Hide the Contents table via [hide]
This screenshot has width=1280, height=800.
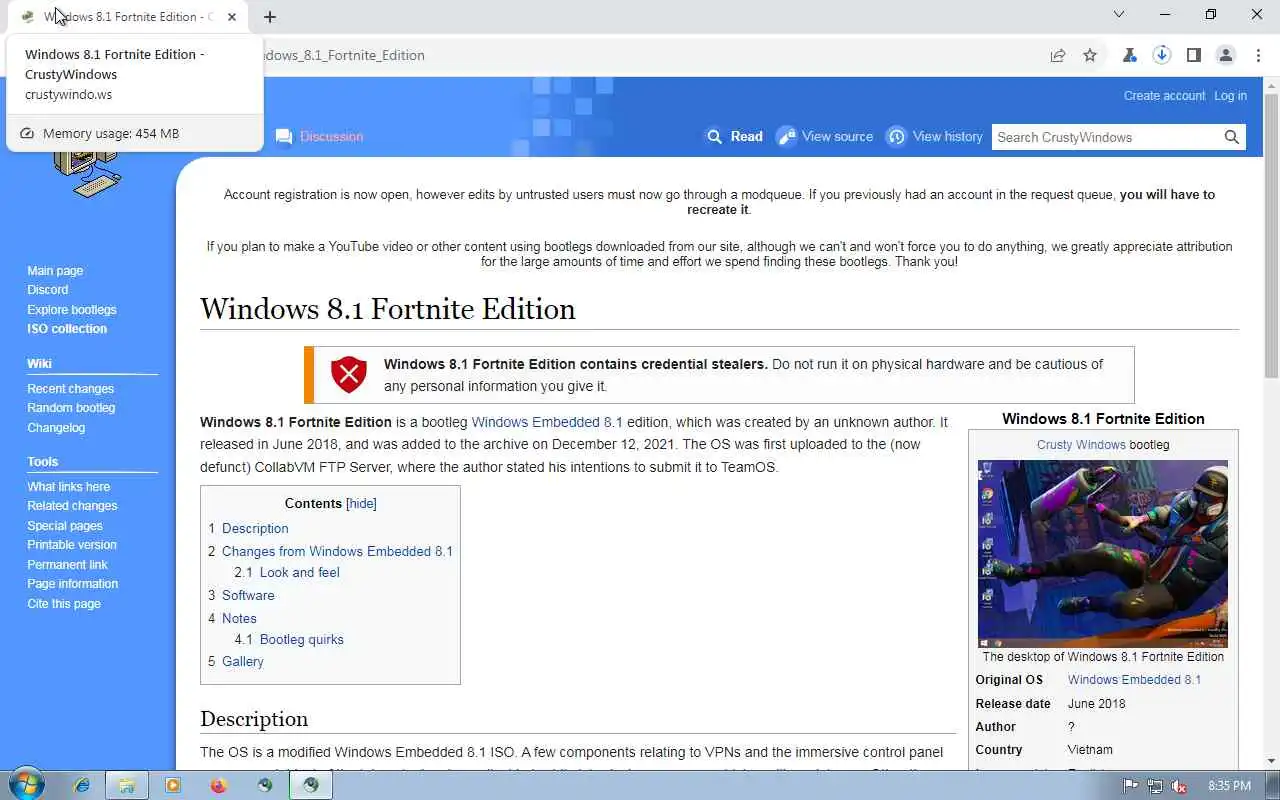(361, 504)
